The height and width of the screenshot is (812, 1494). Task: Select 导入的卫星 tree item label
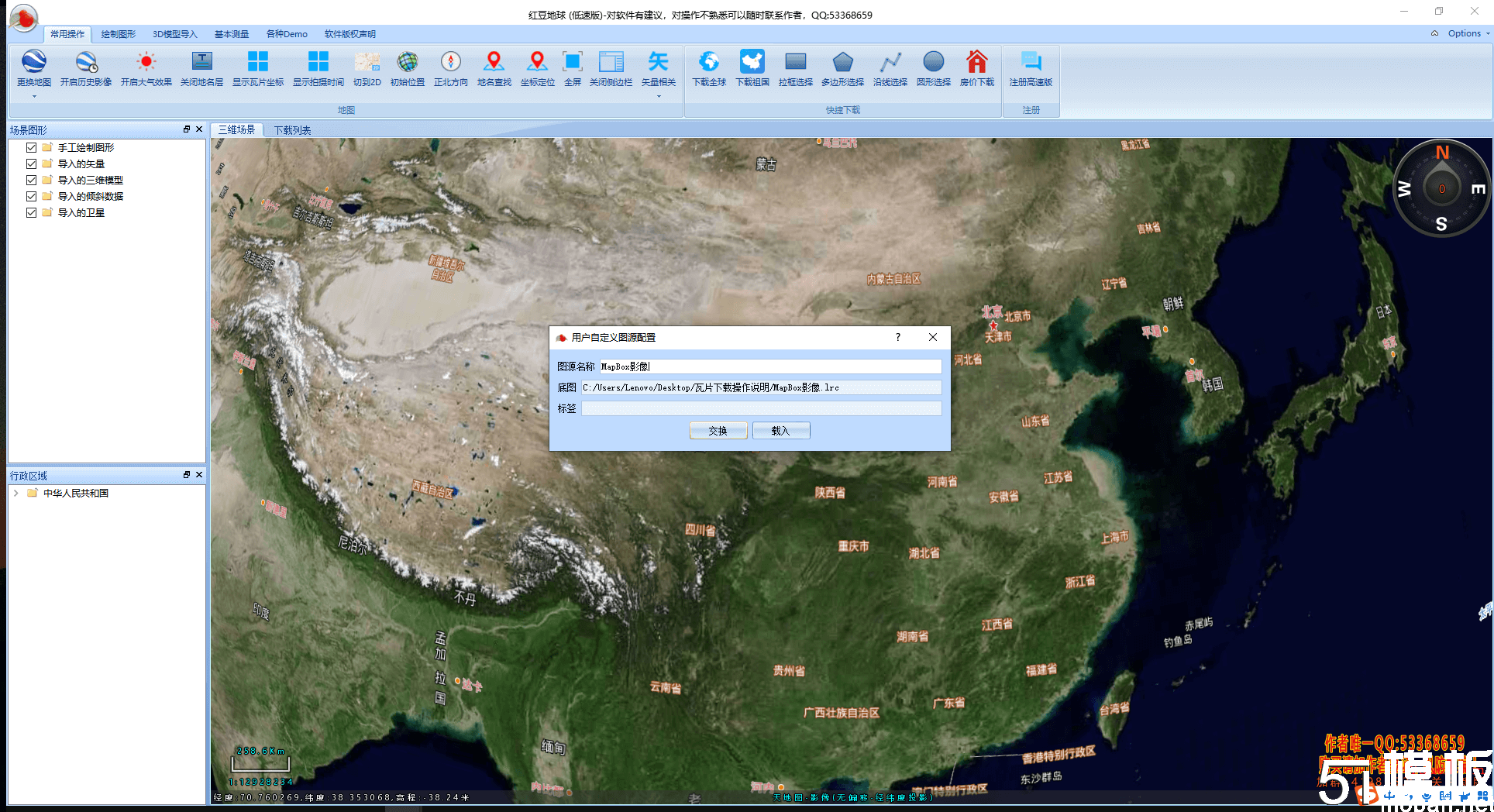pyautogui.click(x=81, y=212)
